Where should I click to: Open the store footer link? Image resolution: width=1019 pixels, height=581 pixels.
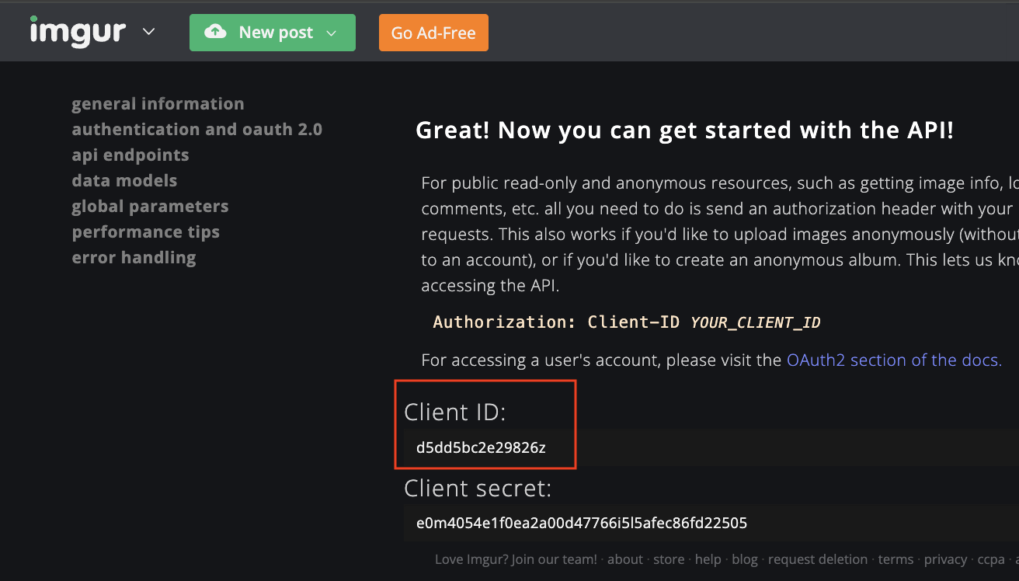point(669,560)
